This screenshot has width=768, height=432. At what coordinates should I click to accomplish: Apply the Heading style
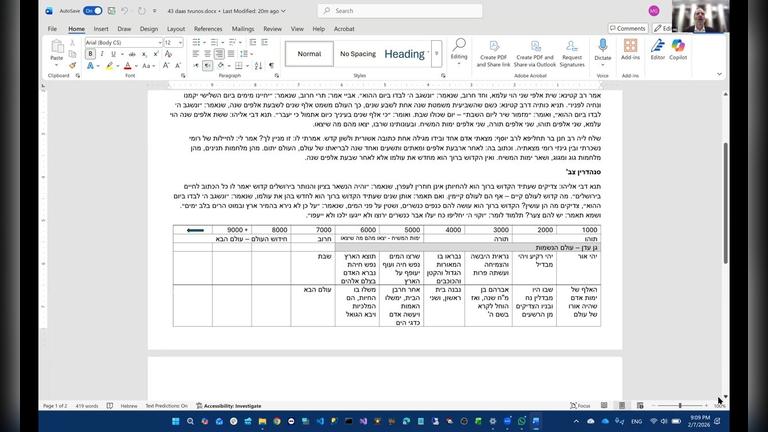(x=404, y=54)
